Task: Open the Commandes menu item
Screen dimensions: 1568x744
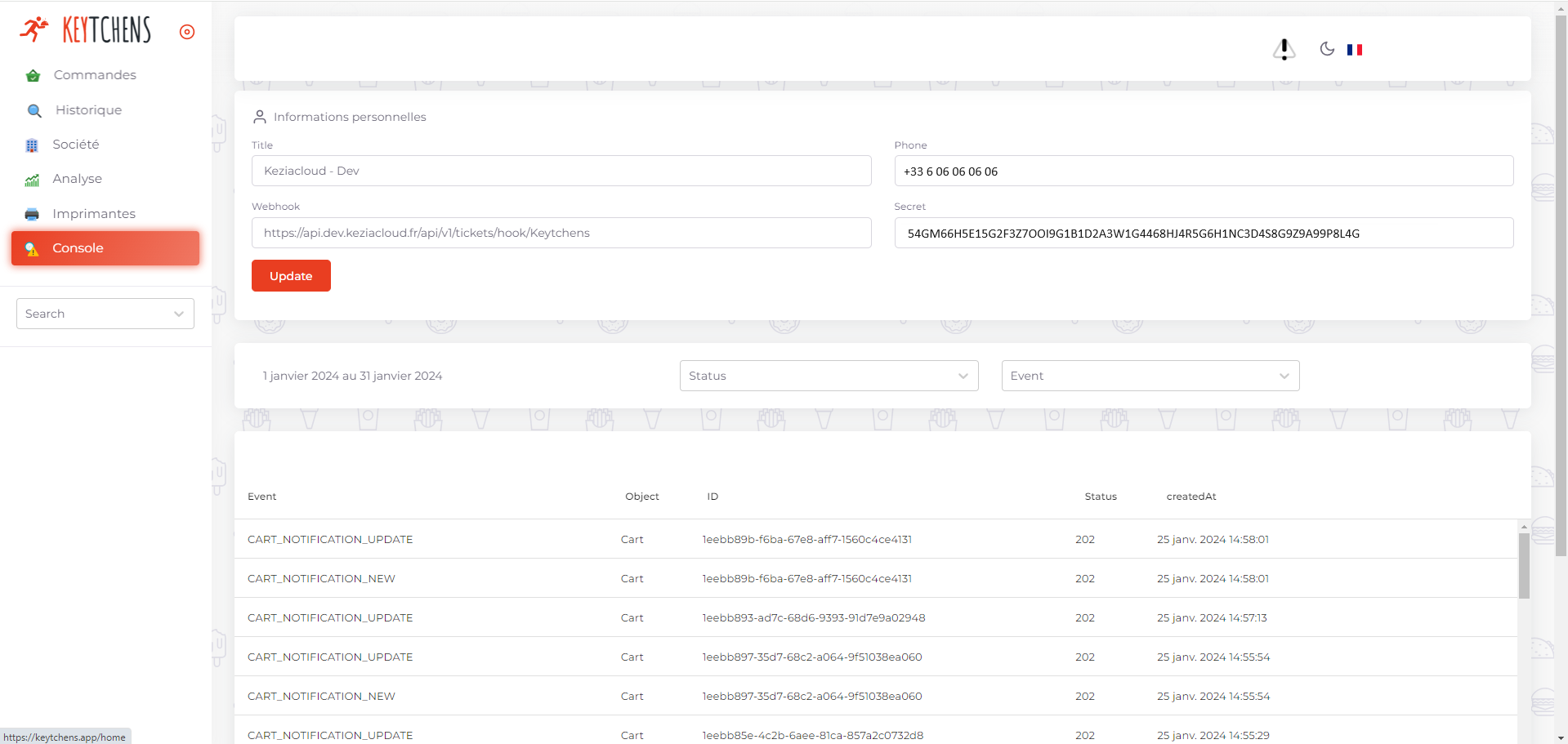Action: [95, 75]
